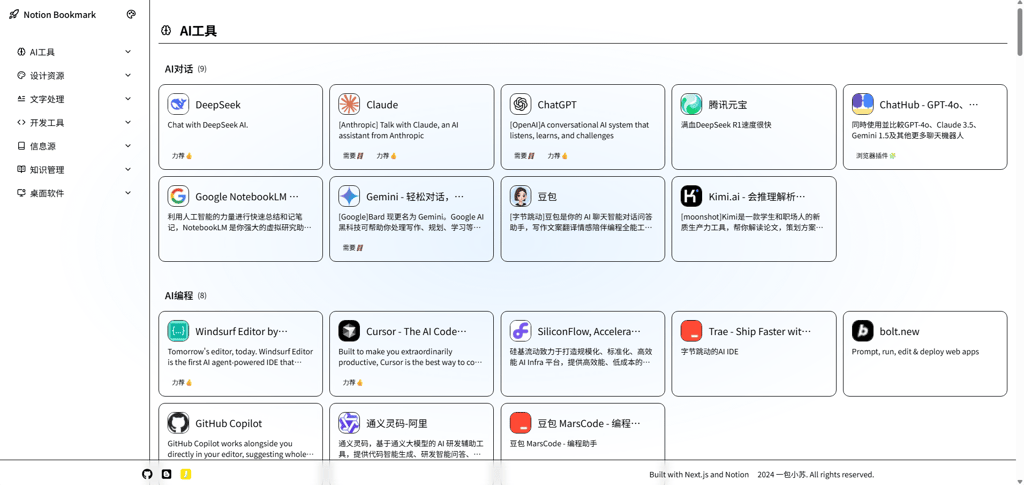Viewport: 1024px width, 485px height.
Task: Expand the 文字处理 sidebar chevron
Action: [128, 99]
